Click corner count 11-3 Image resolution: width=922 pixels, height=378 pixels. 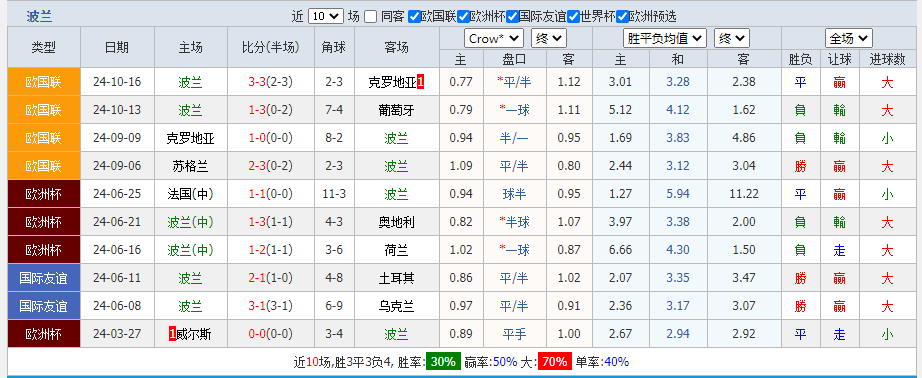click(334, 194)
